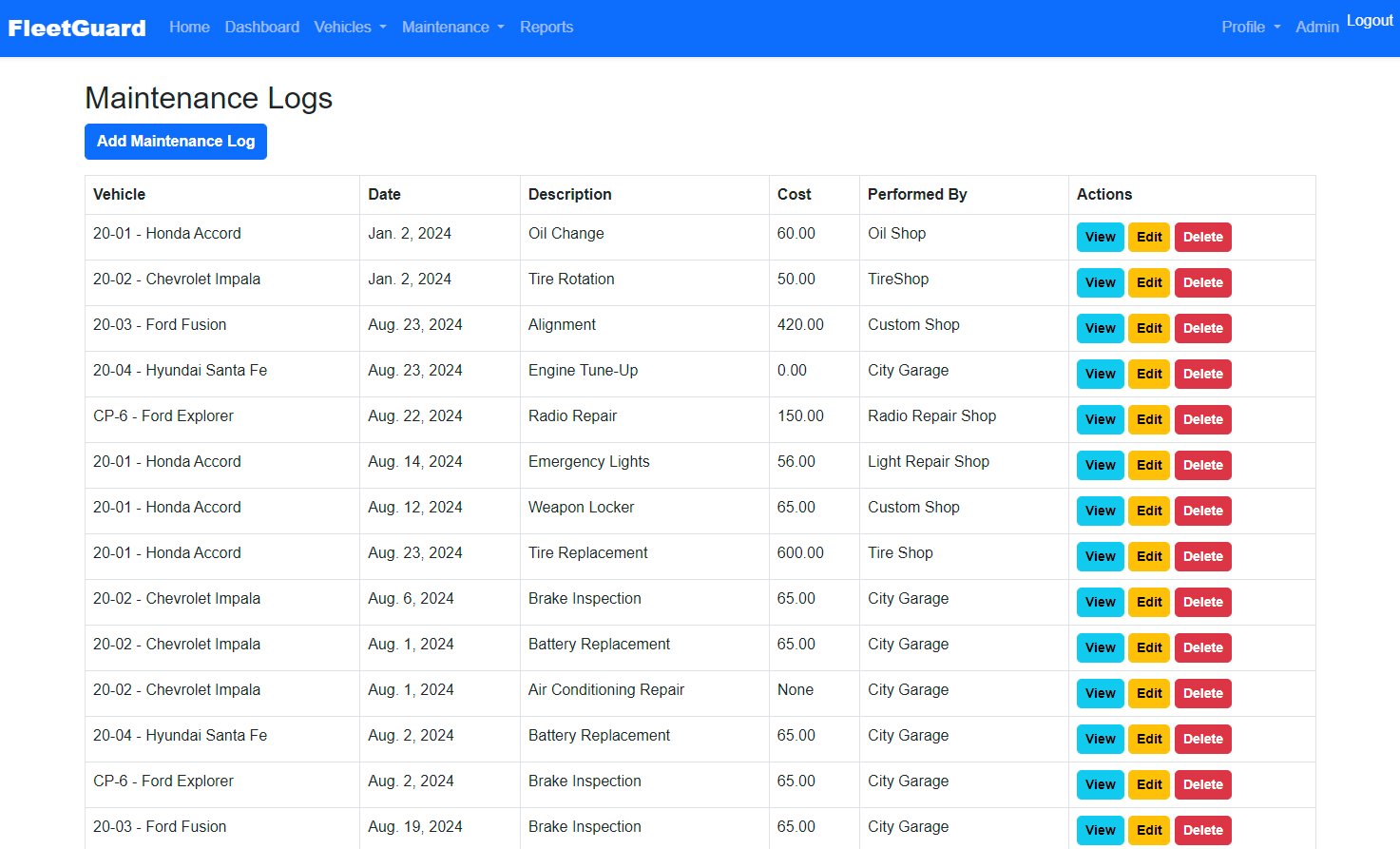Click the Admin link in navbar
Image resolution: width=1400 pixels, height=849 pixels.
click(1316, 28)
